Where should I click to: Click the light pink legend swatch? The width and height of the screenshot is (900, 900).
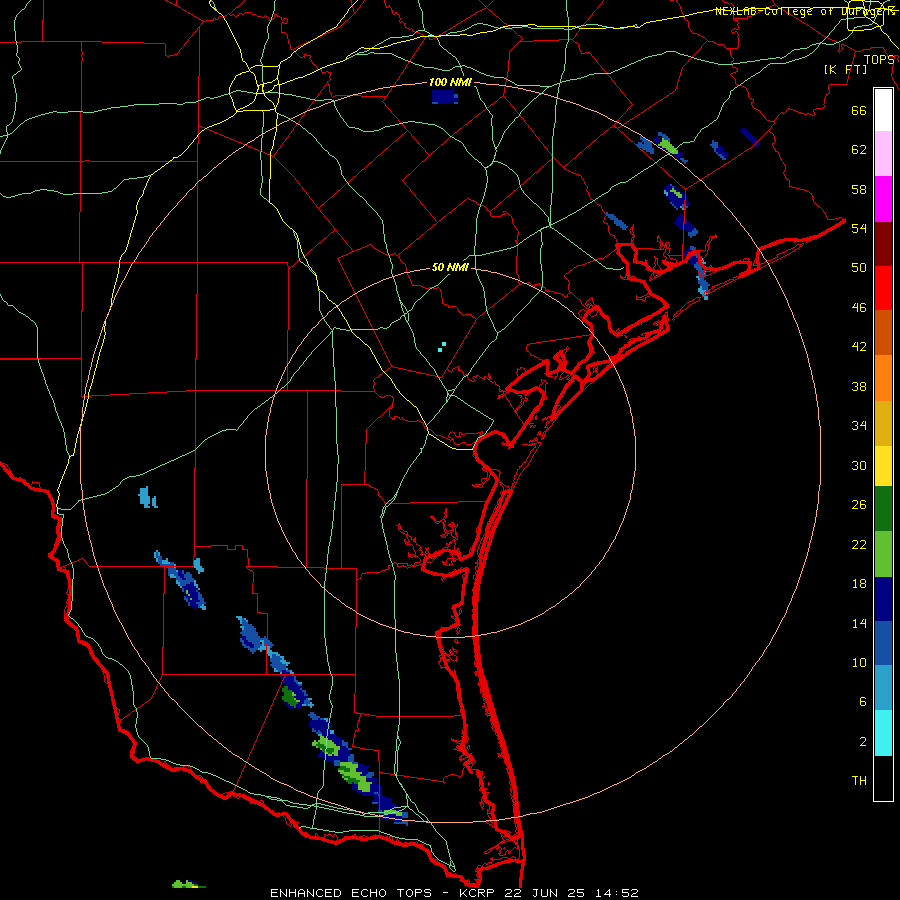883,153
